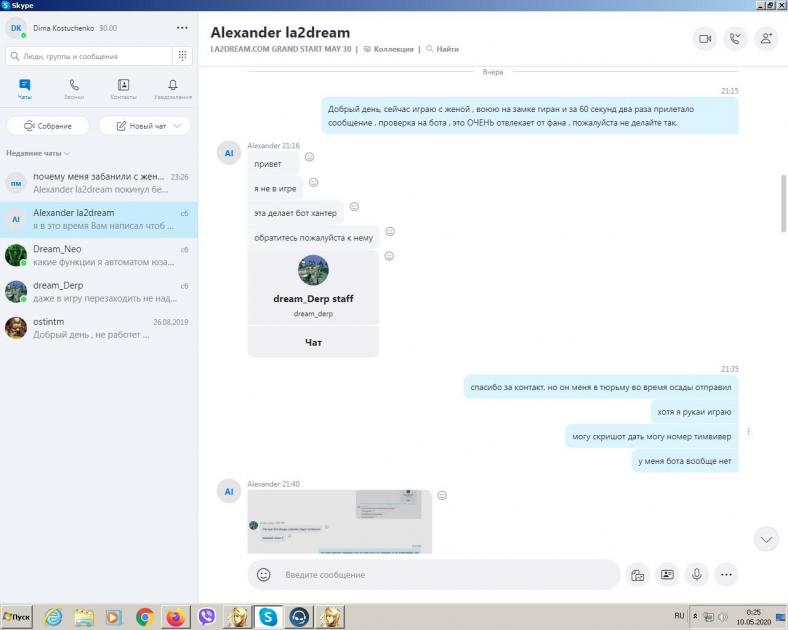Open the dial pad next to search
Viewport: 788px width, 630px height.
point(183,57)
